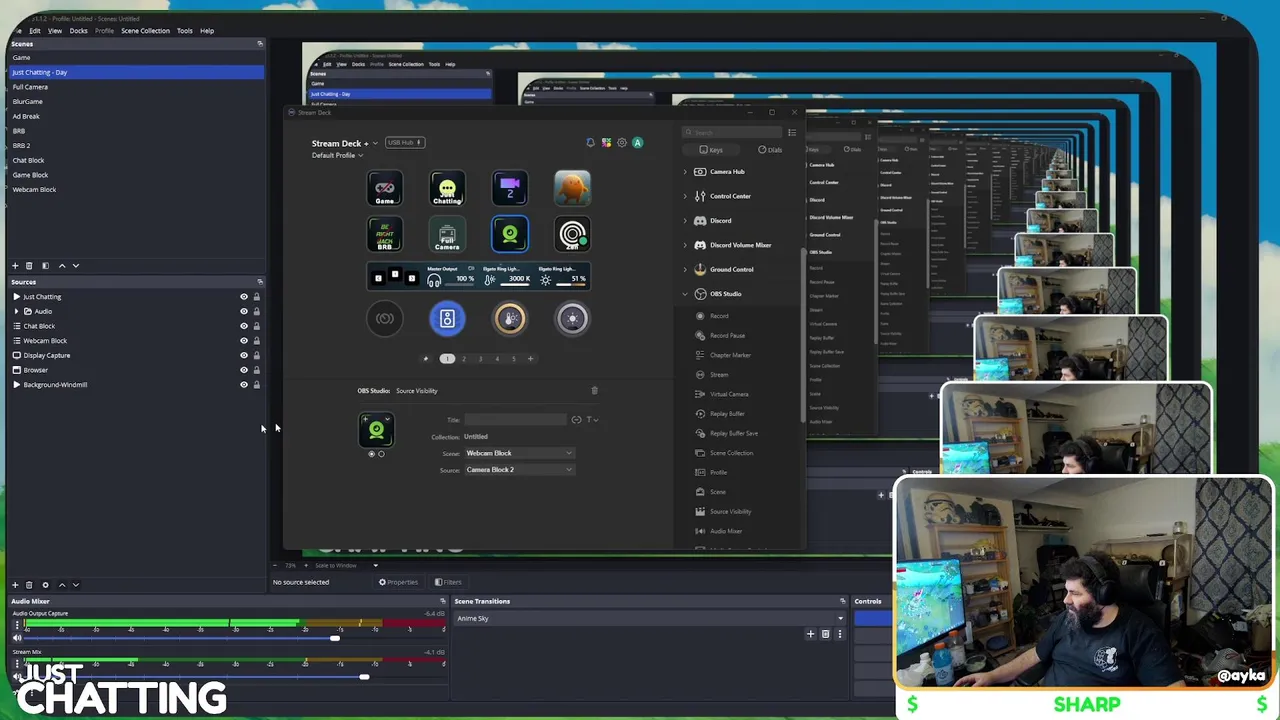This screenshot has width=1280, height=720.
Task: Hide the Display Capture source
Action: click(x=243, y=355)
